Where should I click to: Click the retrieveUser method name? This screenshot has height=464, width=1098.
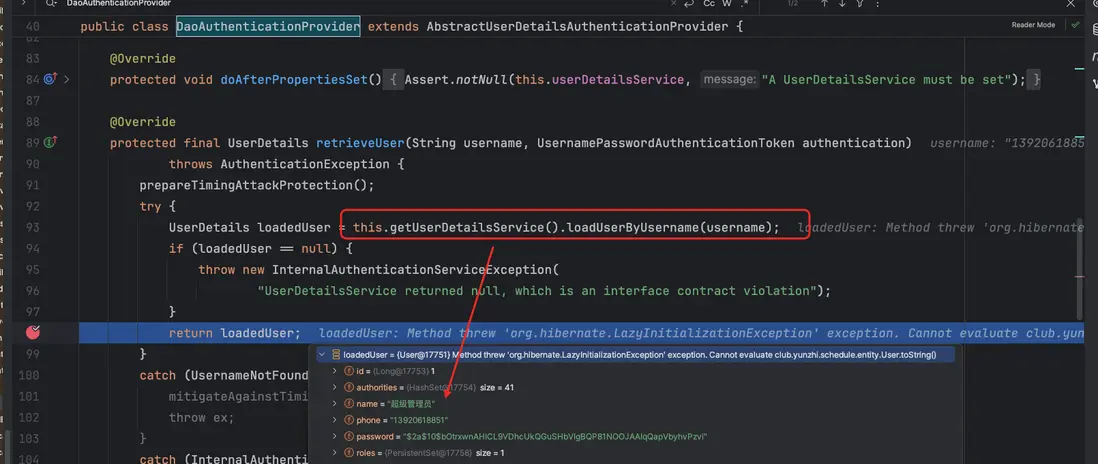[x=360, y=143]
